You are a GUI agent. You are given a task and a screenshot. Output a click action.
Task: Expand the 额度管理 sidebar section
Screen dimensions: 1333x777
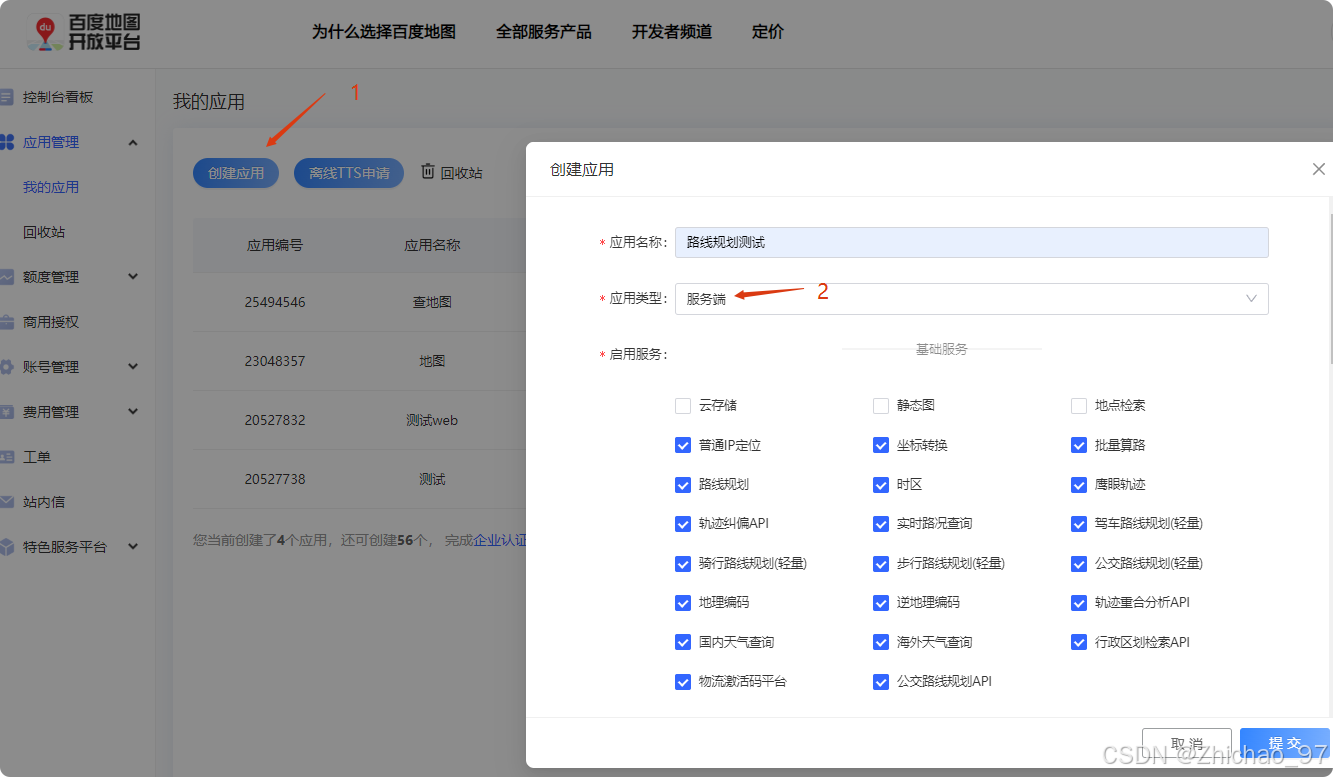[133, 277]
